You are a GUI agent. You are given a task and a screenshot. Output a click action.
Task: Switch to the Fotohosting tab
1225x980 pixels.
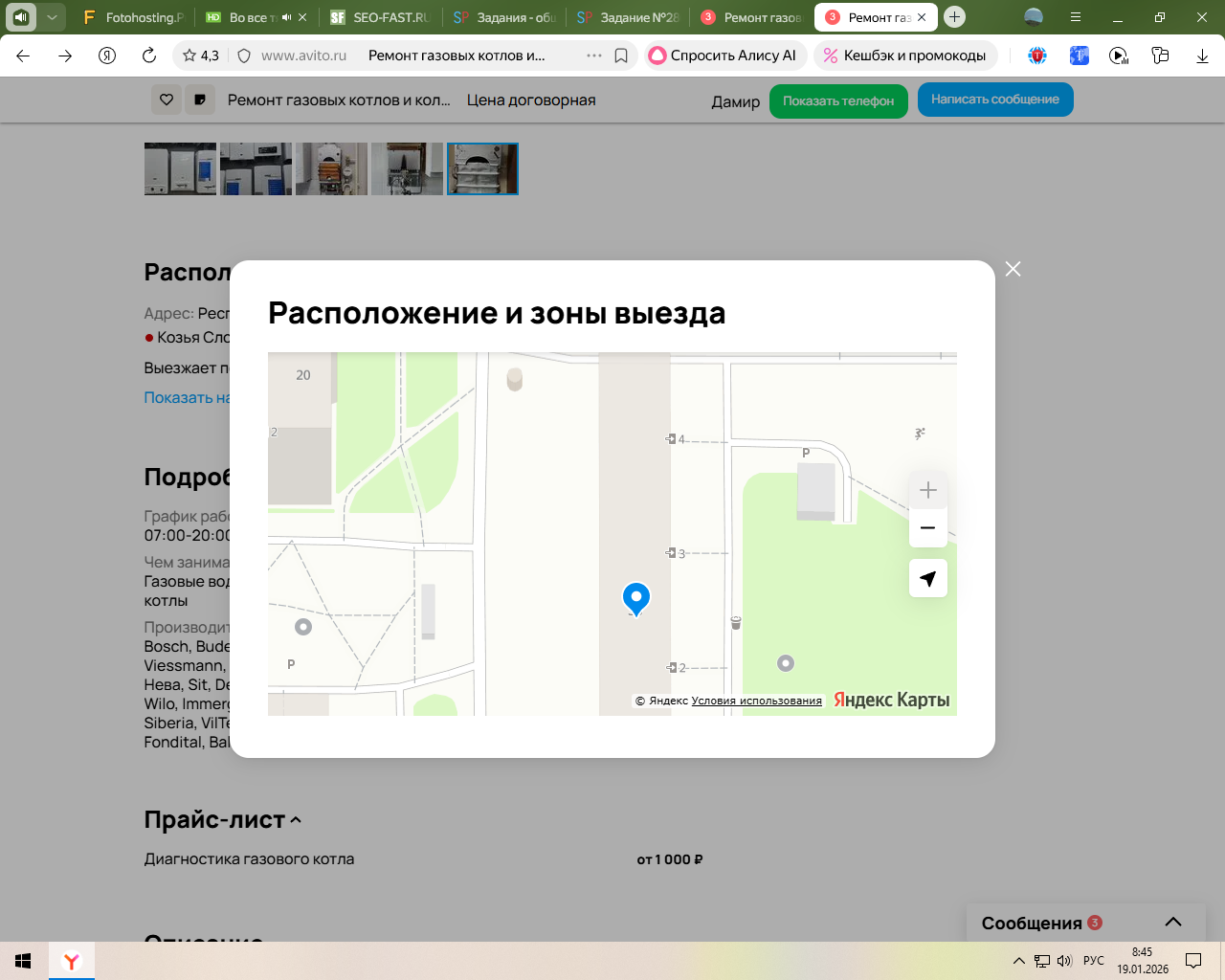134,17
